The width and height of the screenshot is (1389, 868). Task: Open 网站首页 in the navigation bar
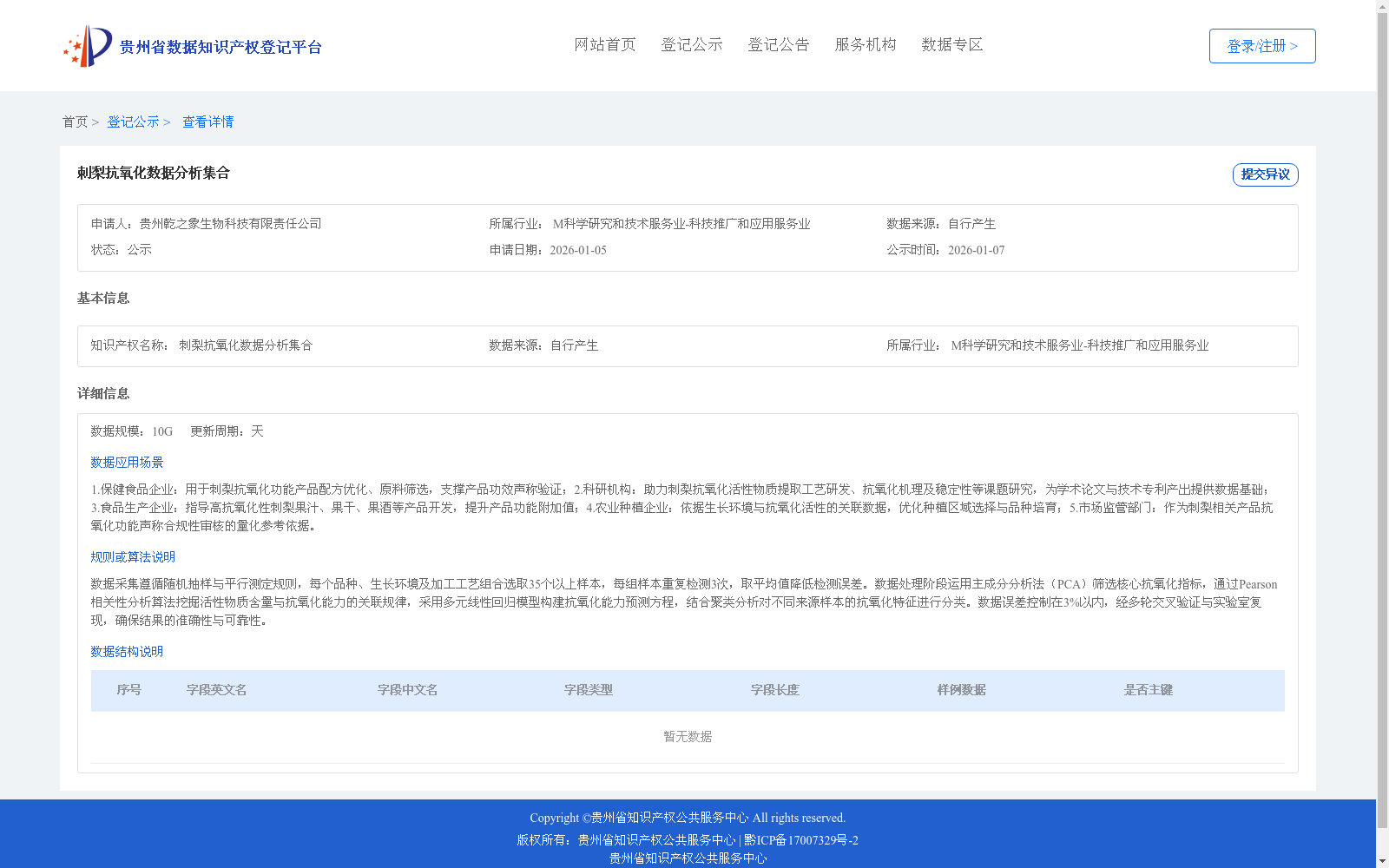[605, 44]
